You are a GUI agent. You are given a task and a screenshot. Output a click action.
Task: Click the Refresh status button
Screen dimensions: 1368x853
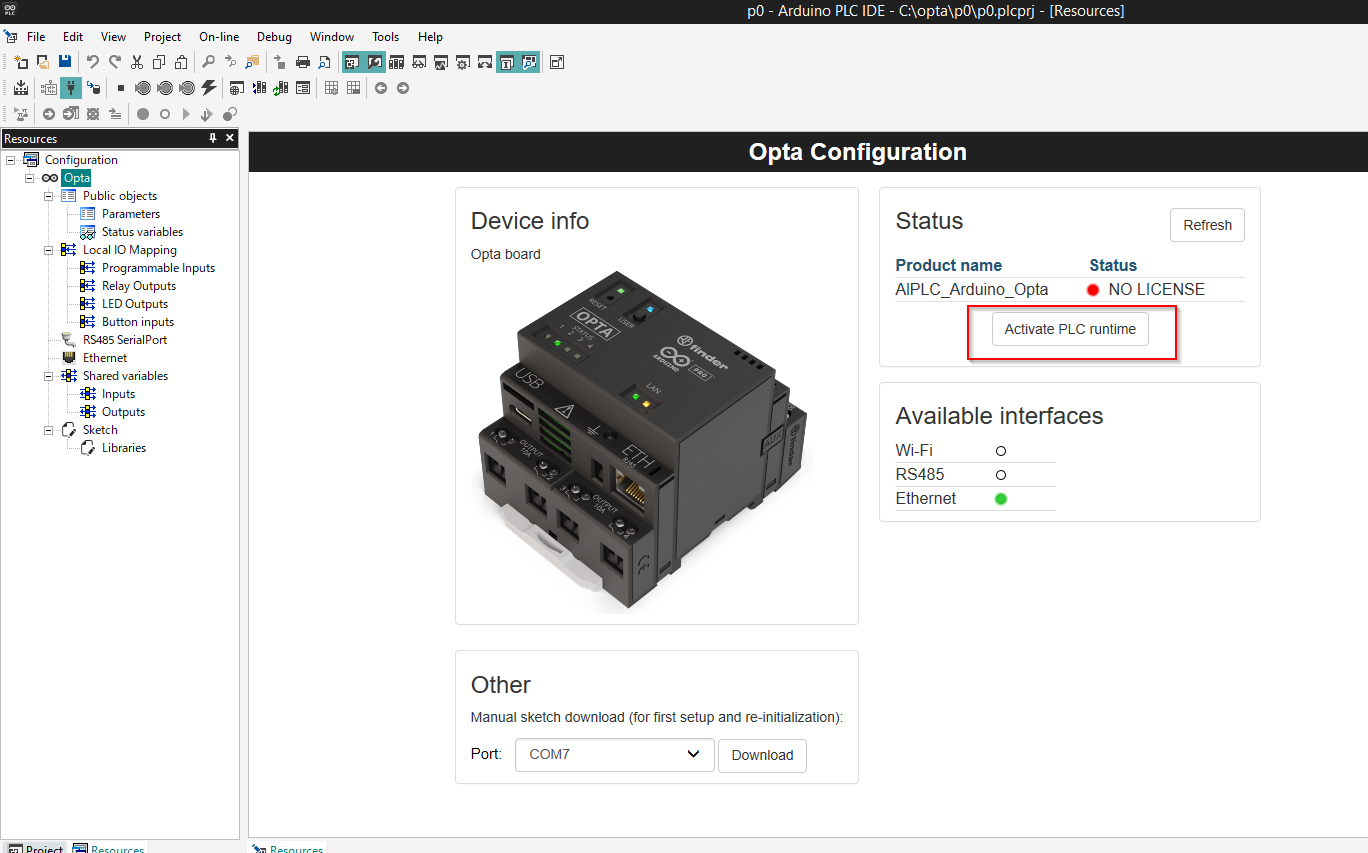pyautogui.click(x=1207, y=225)
